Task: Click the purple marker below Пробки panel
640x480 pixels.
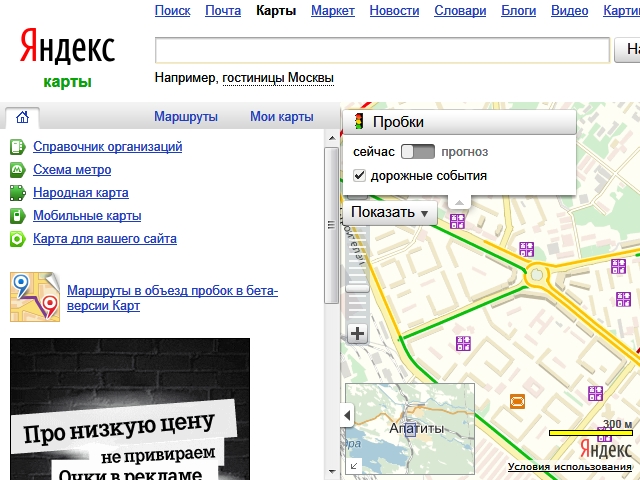Action: [x=458, y=221]
